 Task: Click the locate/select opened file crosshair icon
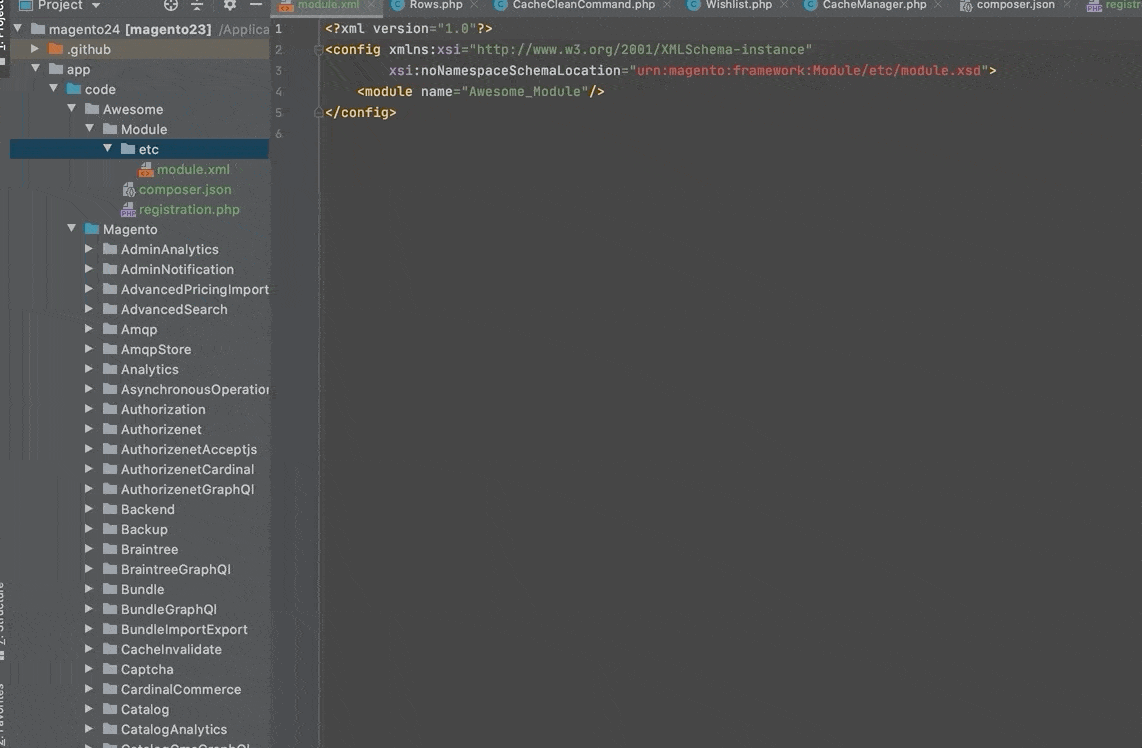[x=171, y=5]
